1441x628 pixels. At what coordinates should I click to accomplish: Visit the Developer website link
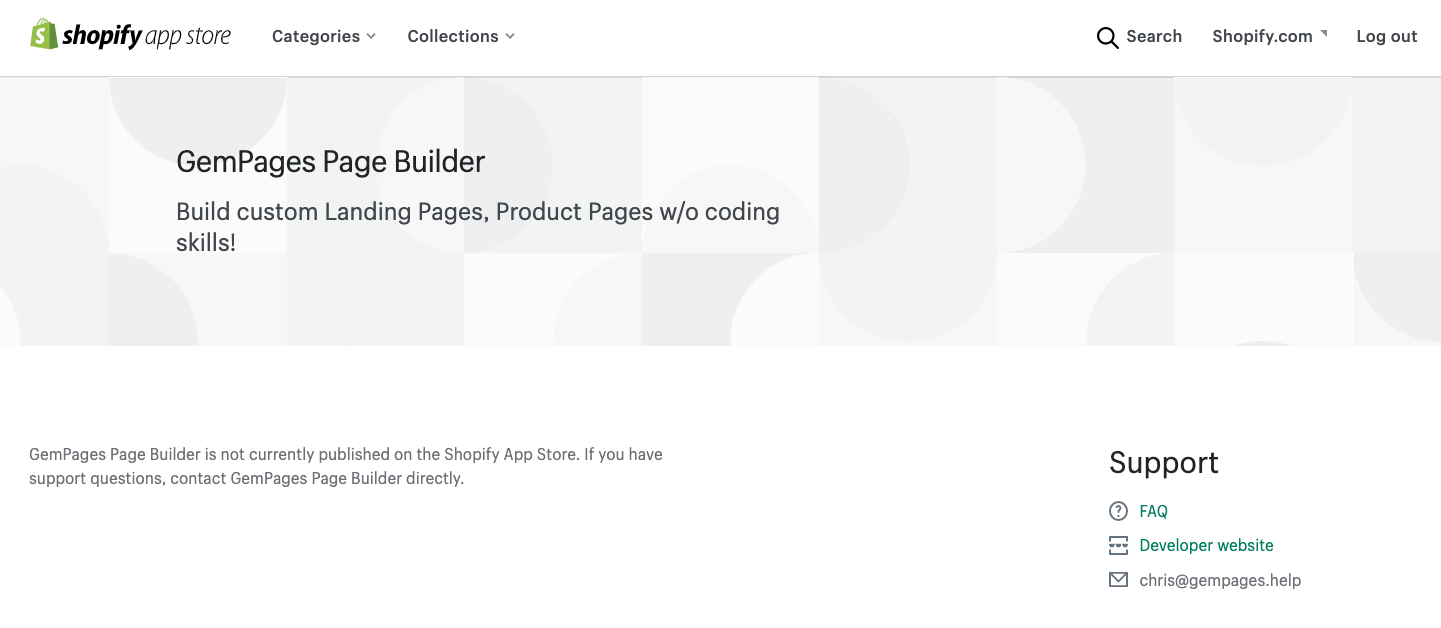click(1206, 545)
